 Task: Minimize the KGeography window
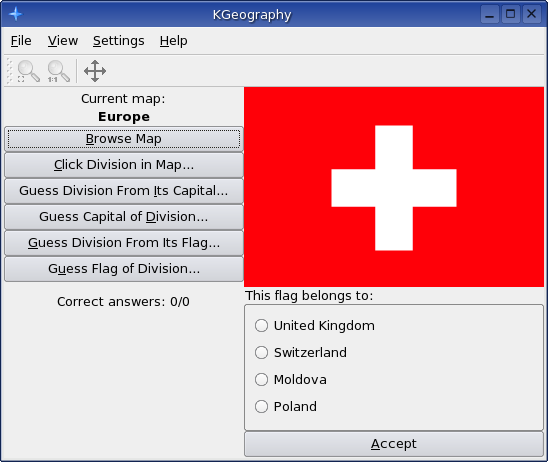pos(489,14)
